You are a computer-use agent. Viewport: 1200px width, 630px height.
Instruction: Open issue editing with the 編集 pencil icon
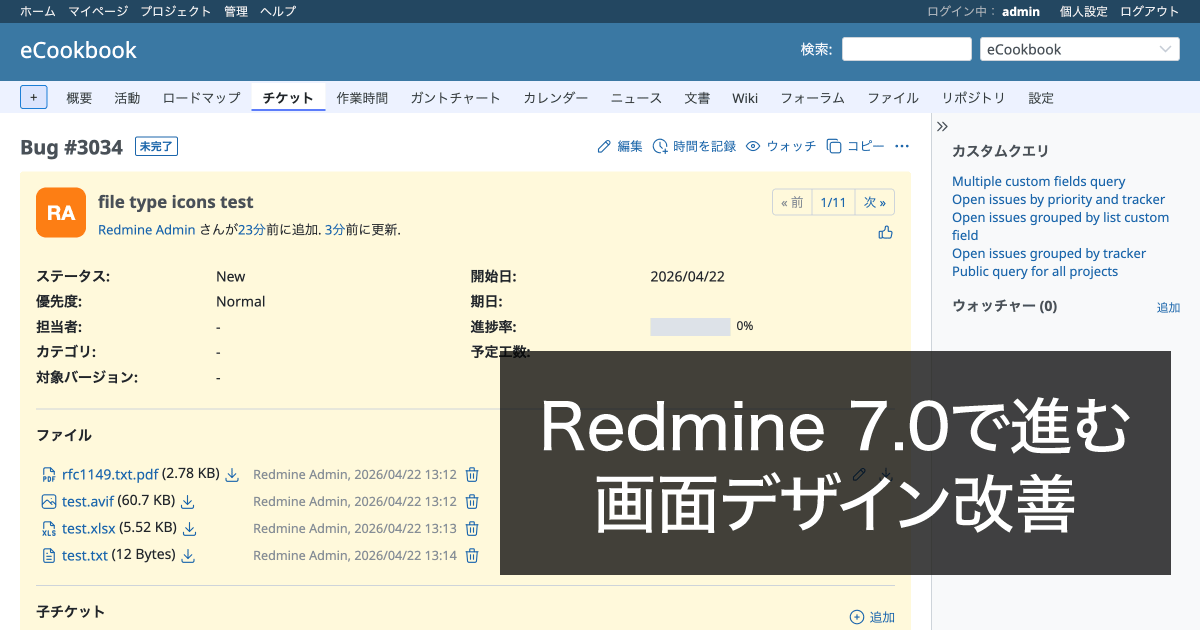[x=602, y=145]
